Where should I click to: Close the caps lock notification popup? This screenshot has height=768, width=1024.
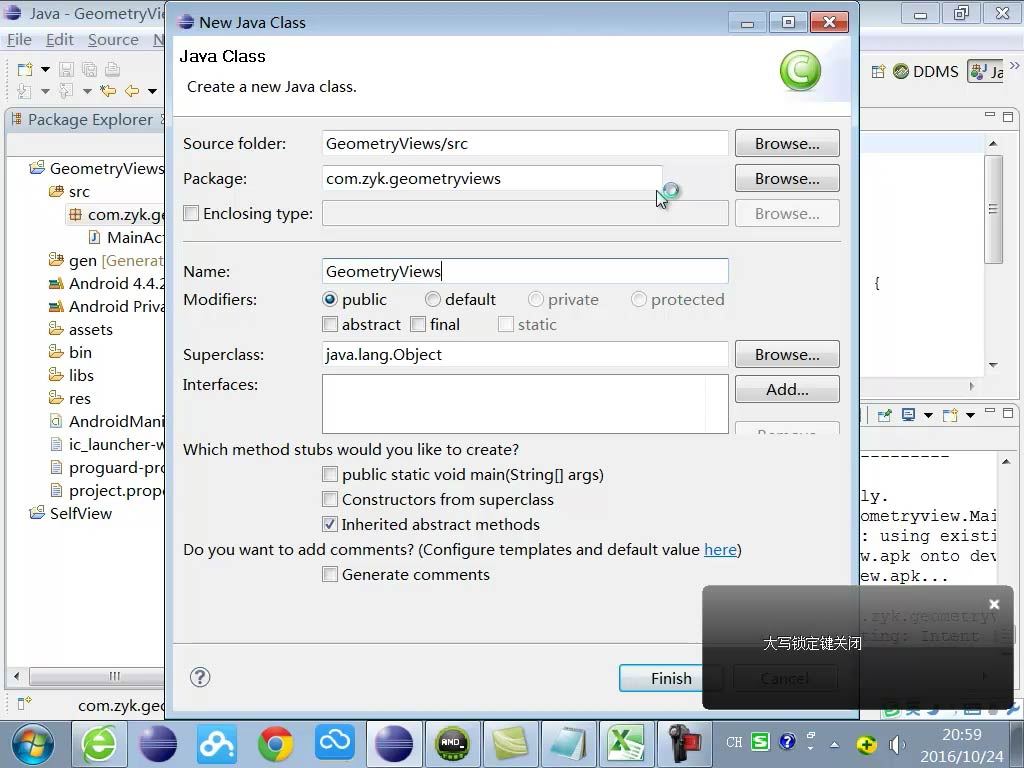[x=994, y=604]
